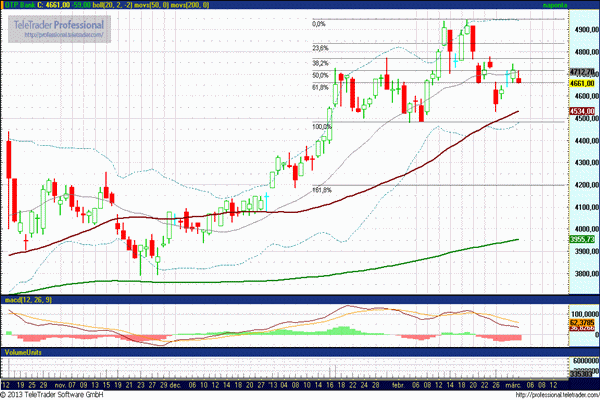Click the 0,0% Fibonacci level label
The width and height of the screenshot is (600, 400).
tap(319, 24)
